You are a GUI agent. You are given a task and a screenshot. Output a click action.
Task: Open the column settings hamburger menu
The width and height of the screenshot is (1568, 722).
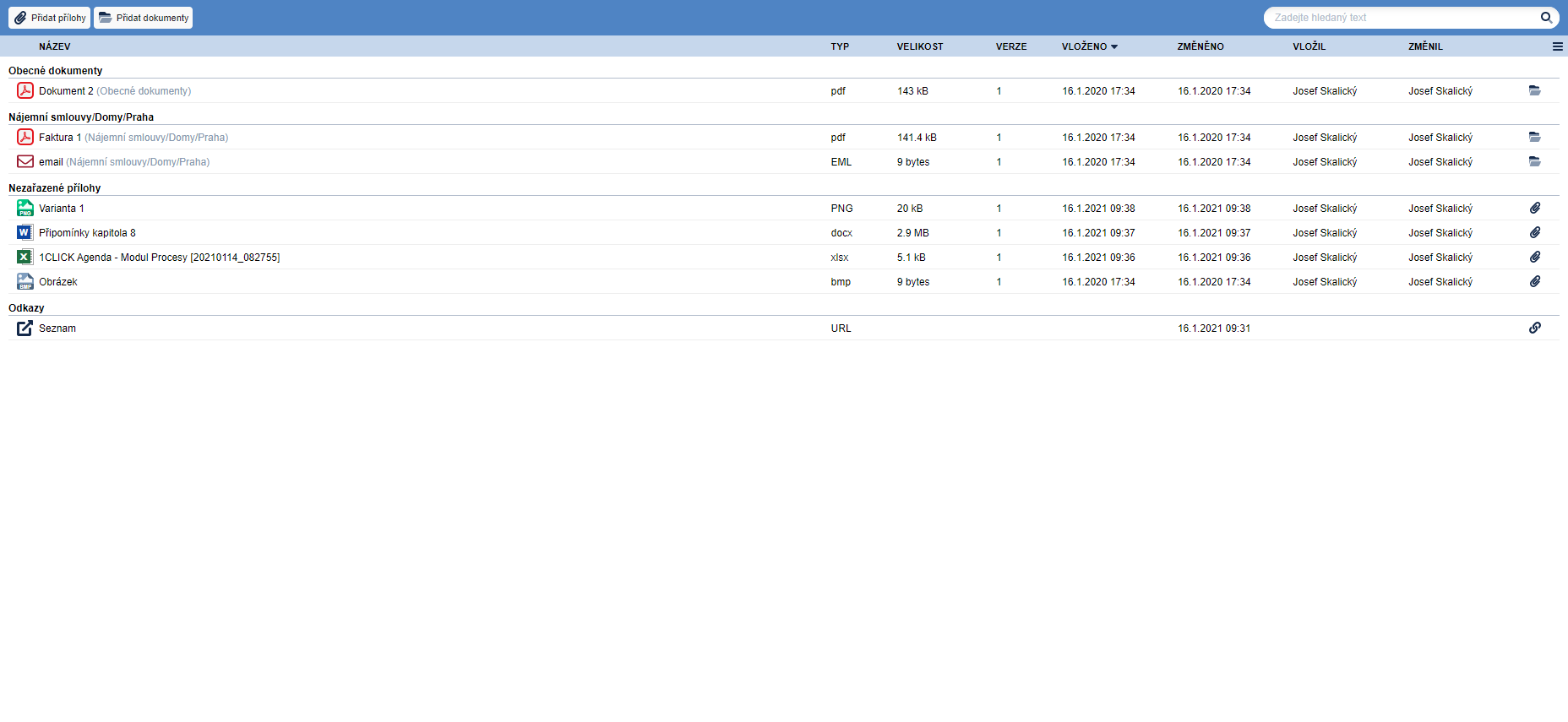click(1557, 46)
